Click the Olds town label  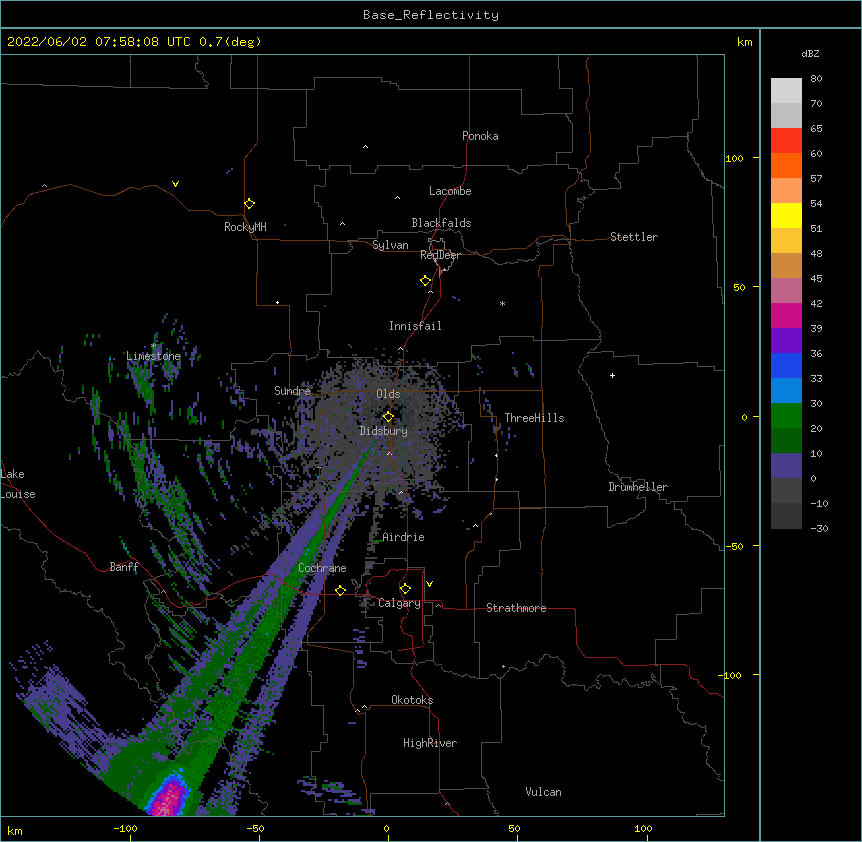click(x=388, y=394)
